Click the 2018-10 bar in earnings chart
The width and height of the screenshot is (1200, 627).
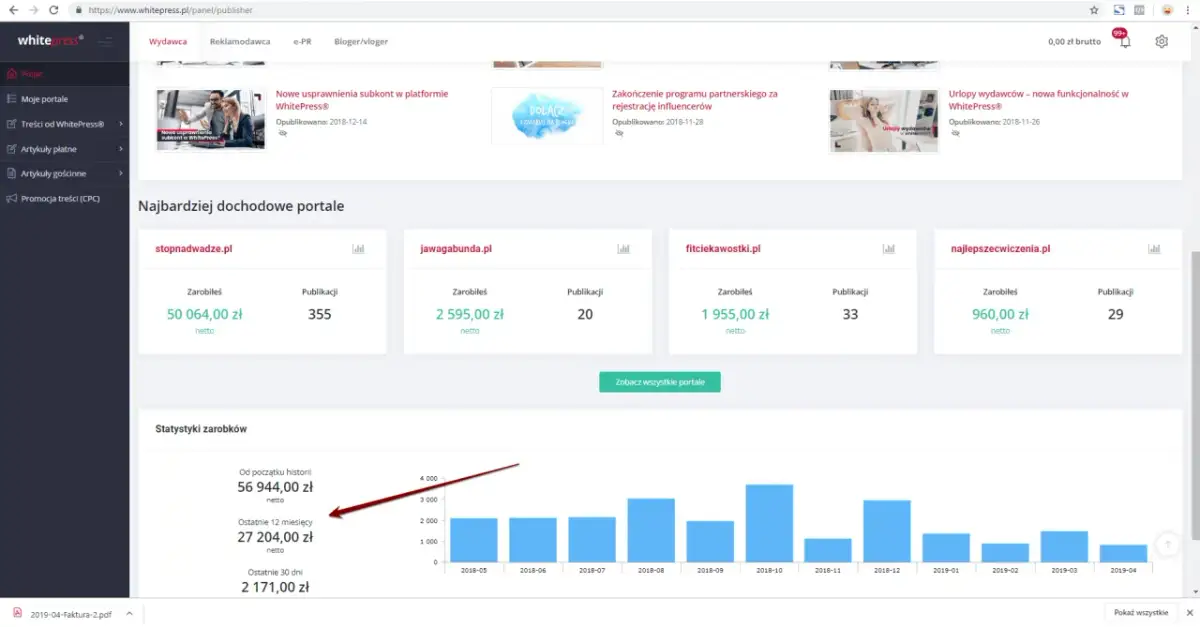point(769,523)
